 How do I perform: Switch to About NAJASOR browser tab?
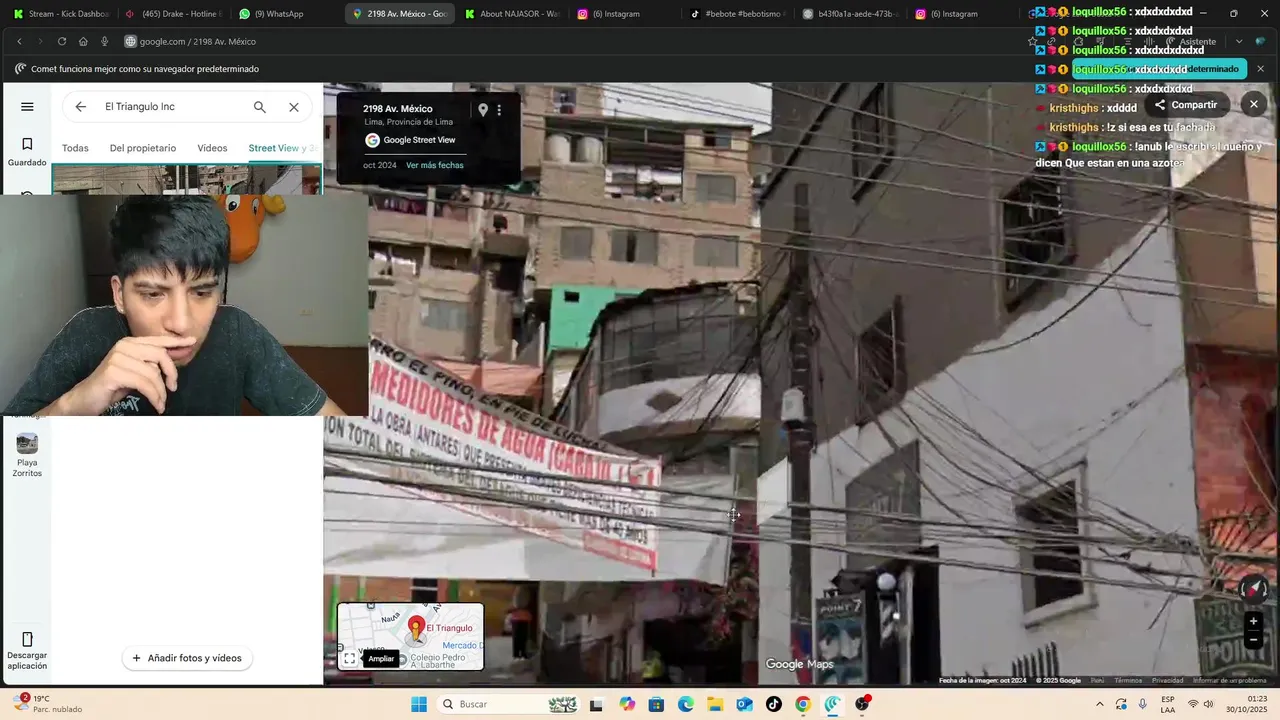point(512,14)
